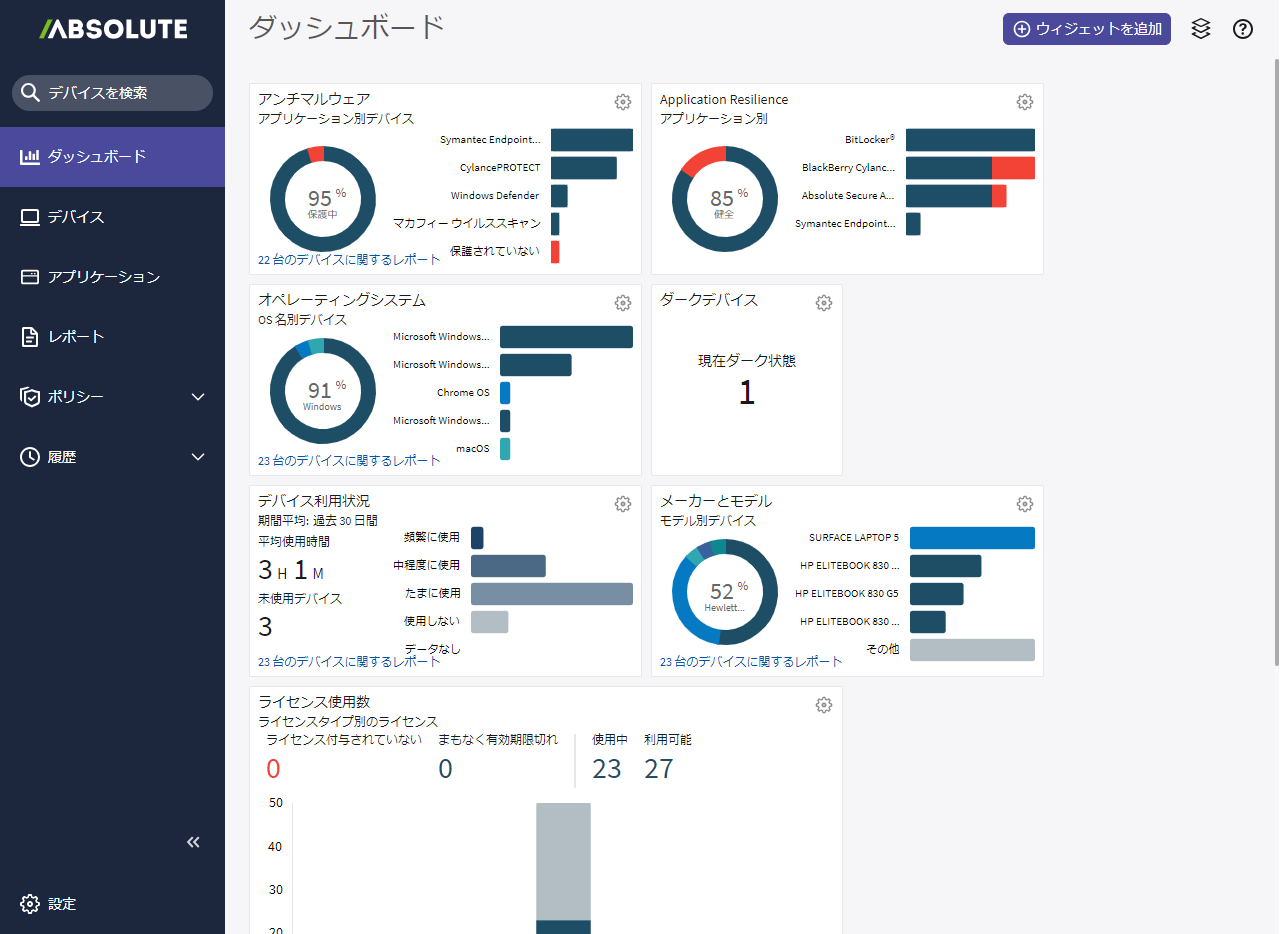Click the Symantec Endpoint bar in アンチマルウェア
This screenshot has height=934, width=1280.
[592, 140]
